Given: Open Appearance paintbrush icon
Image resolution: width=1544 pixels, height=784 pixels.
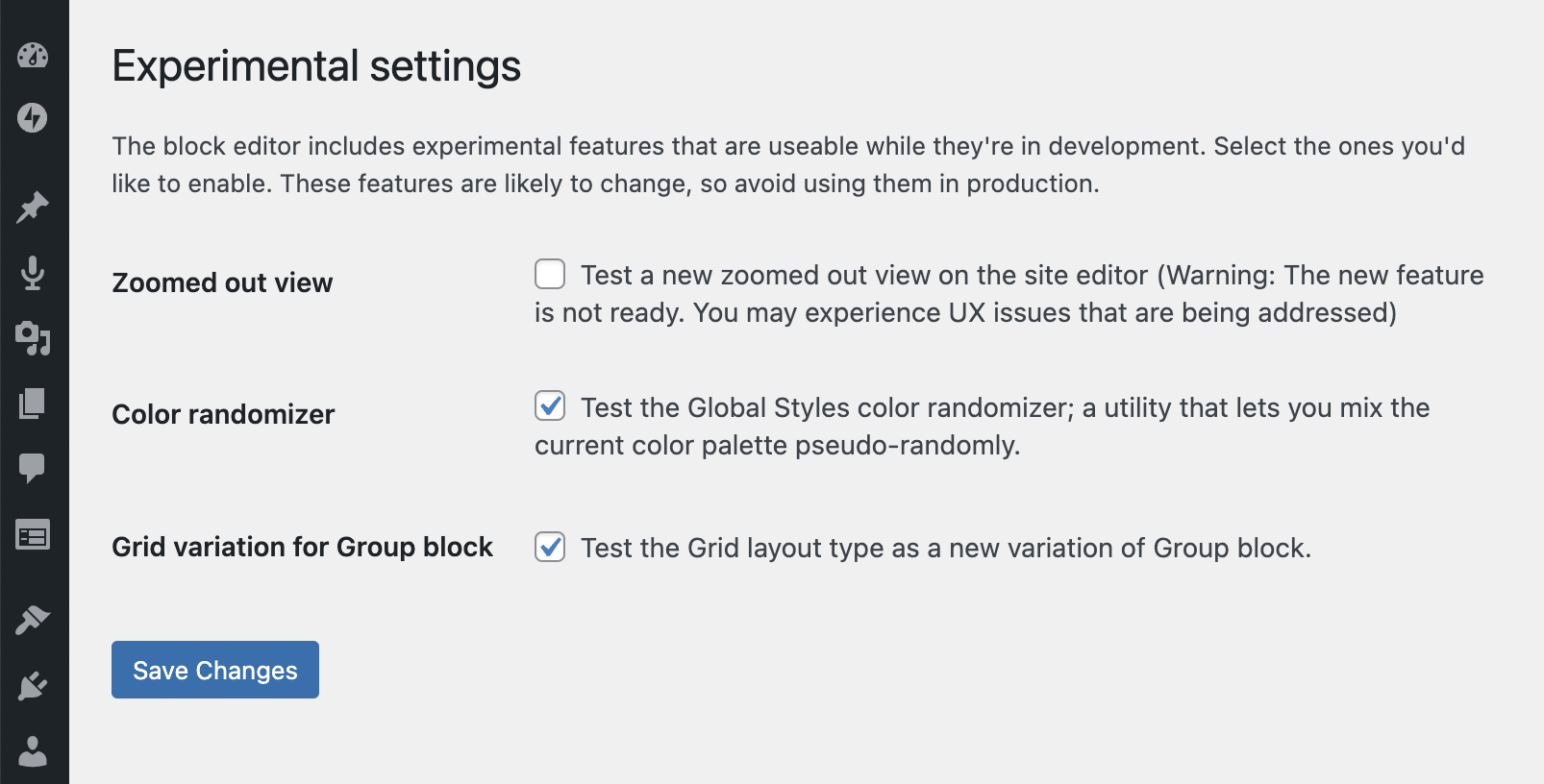Looking at the screenshot, I should pos(33,620).
